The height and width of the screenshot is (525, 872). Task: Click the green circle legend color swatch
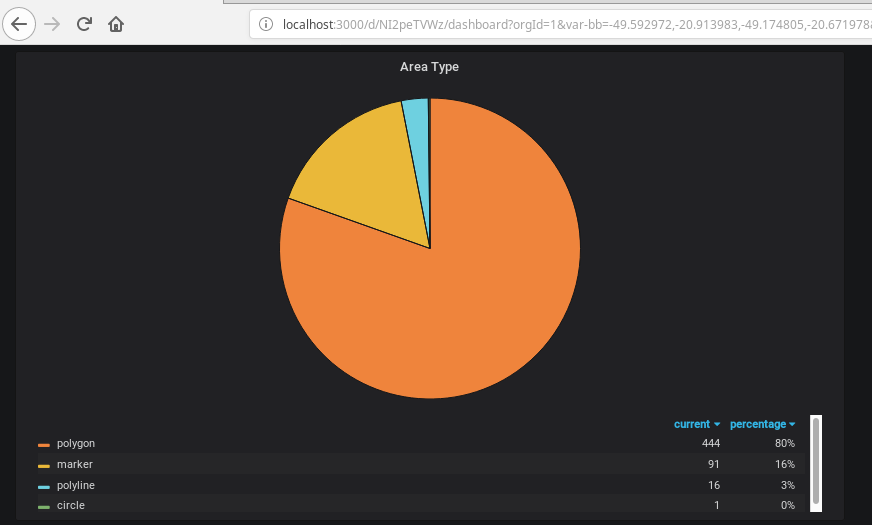[44, 507]
